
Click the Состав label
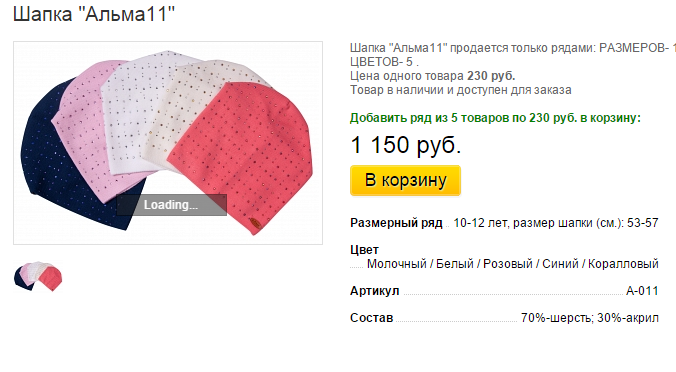point(372,318)
